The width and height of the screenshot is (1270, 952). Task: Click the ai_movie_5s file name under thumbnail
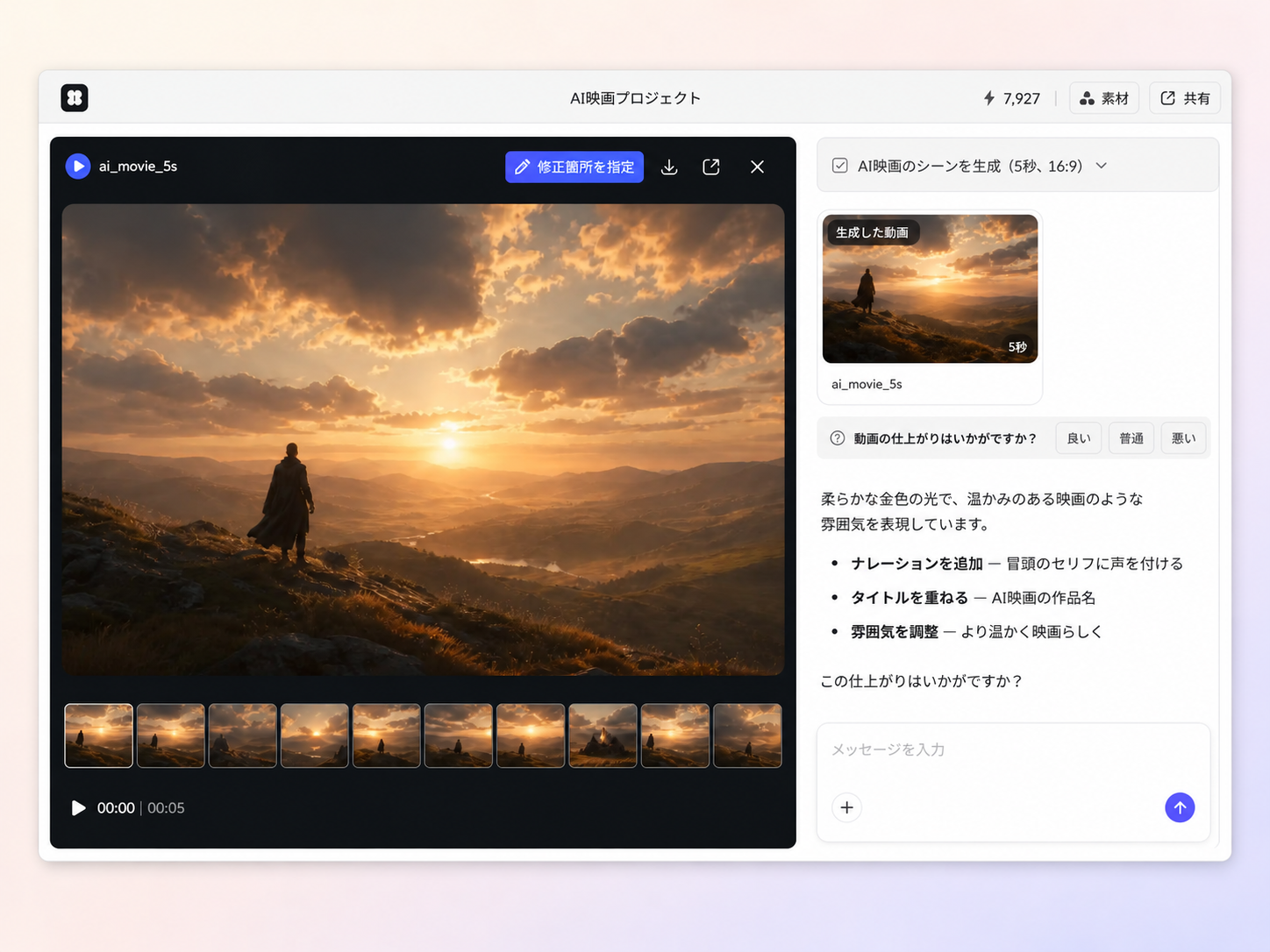pyautogui.click(x=867, y=384)
